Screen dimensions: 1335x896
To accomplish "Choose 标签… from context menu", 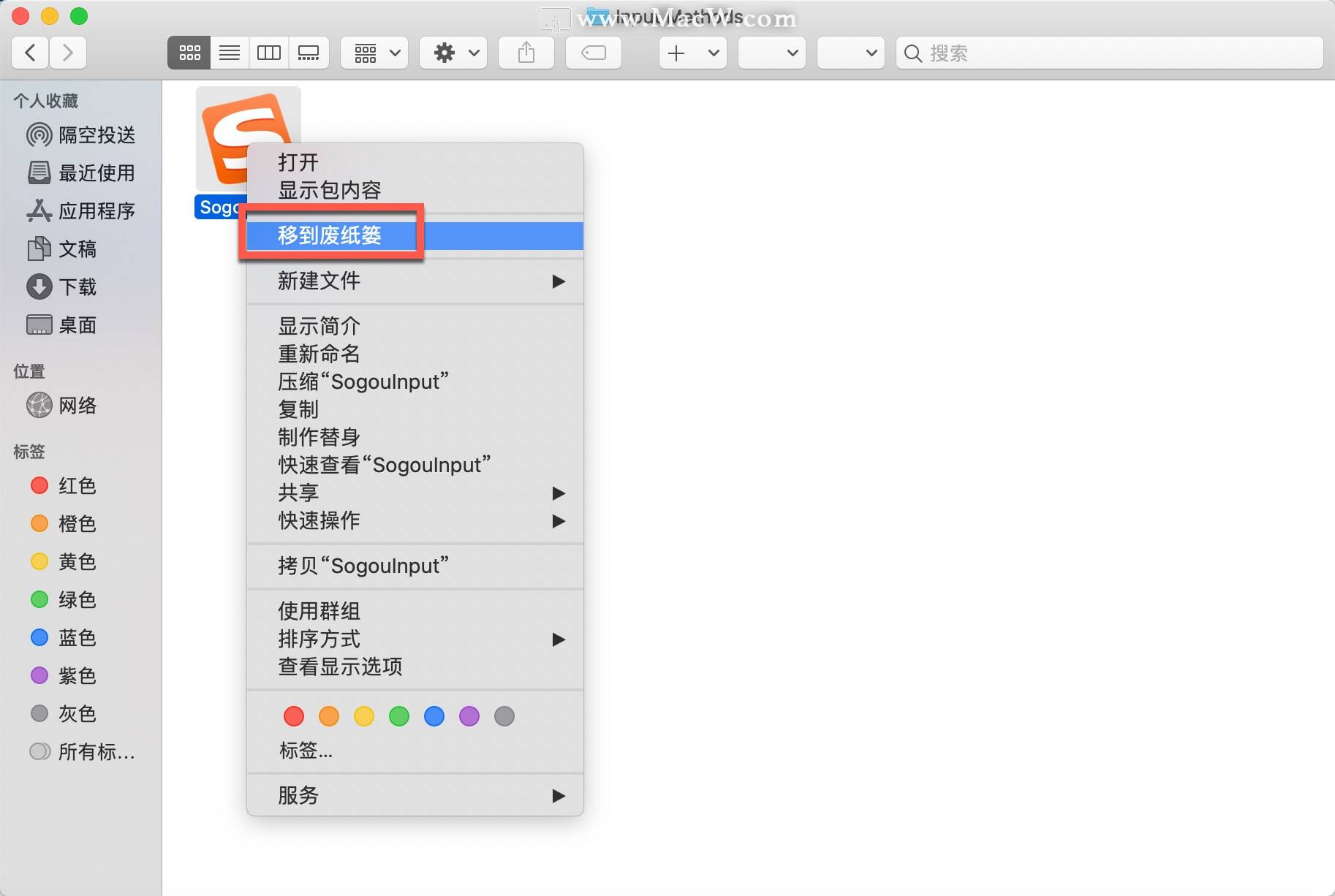I will click(x=415, y=750).
